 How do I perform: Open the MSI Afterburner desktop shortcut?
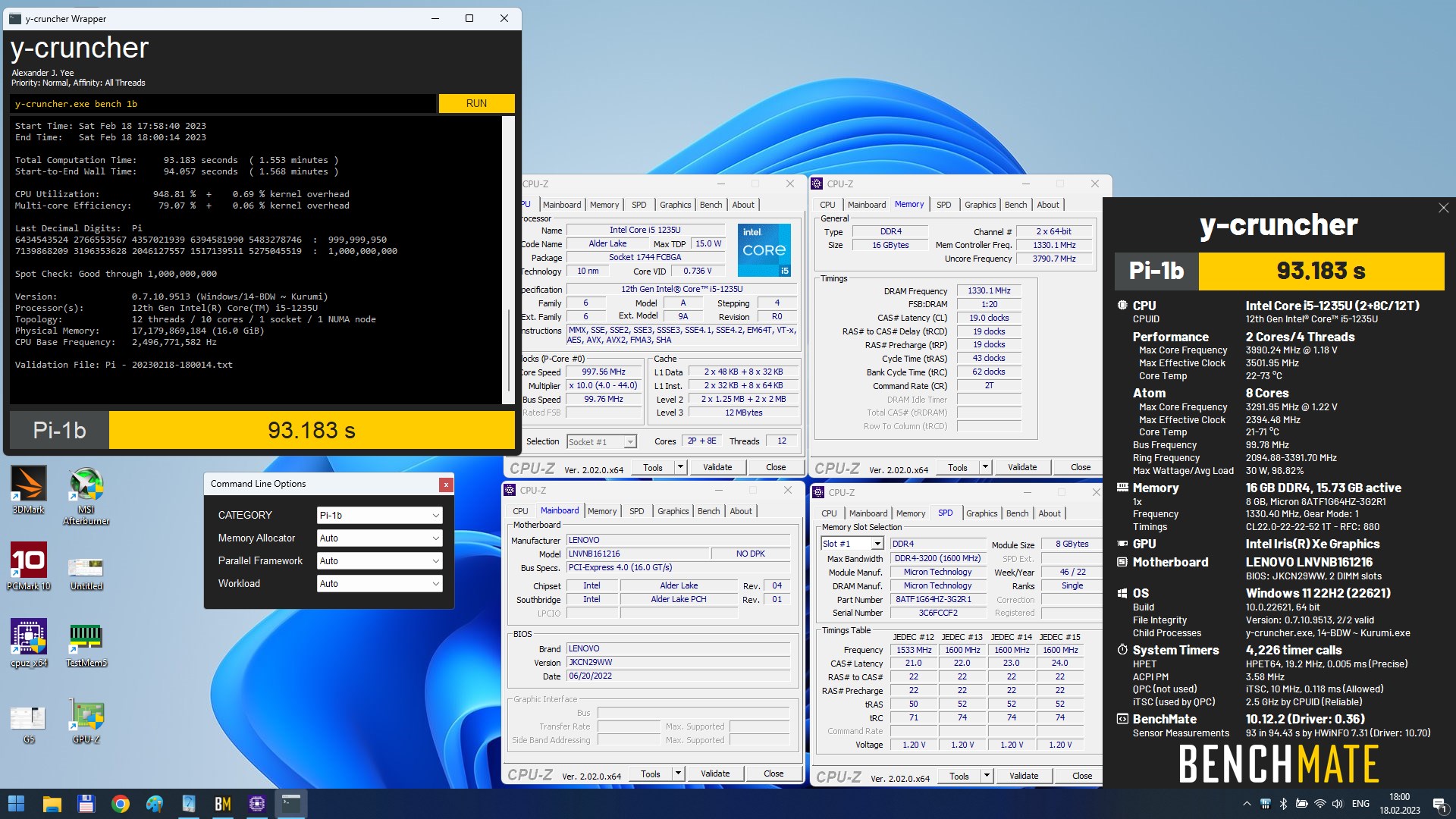point(86,495)
